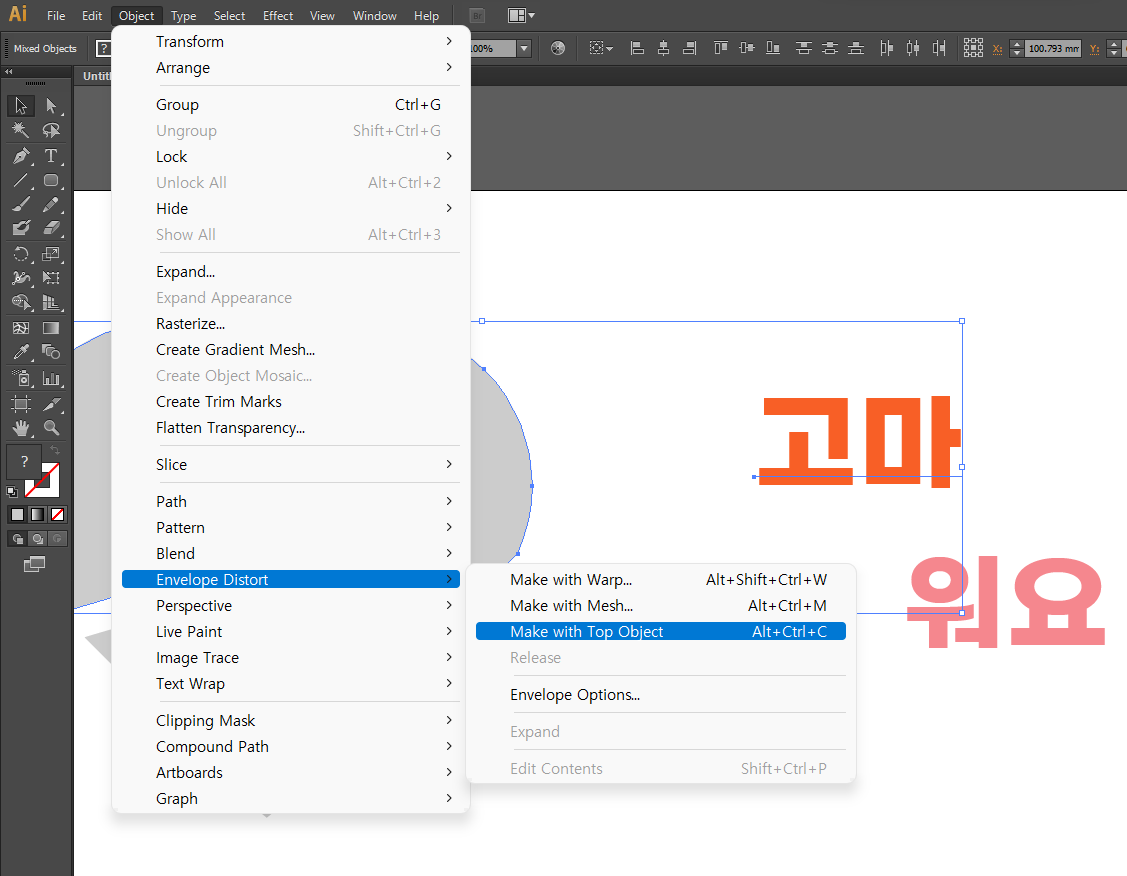Swap fill and stroke arrows
This screenshot has width=1127, height=876.
[x=55, y=450]
